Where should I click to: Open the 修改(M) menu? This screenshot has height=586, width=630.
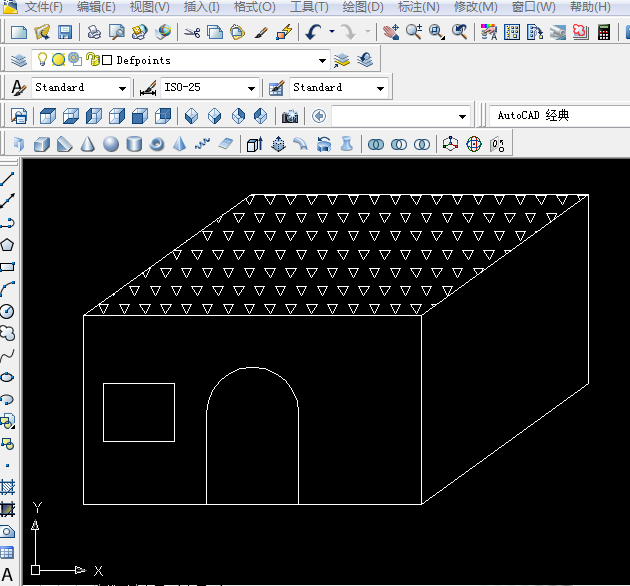(x=475, y=6)
